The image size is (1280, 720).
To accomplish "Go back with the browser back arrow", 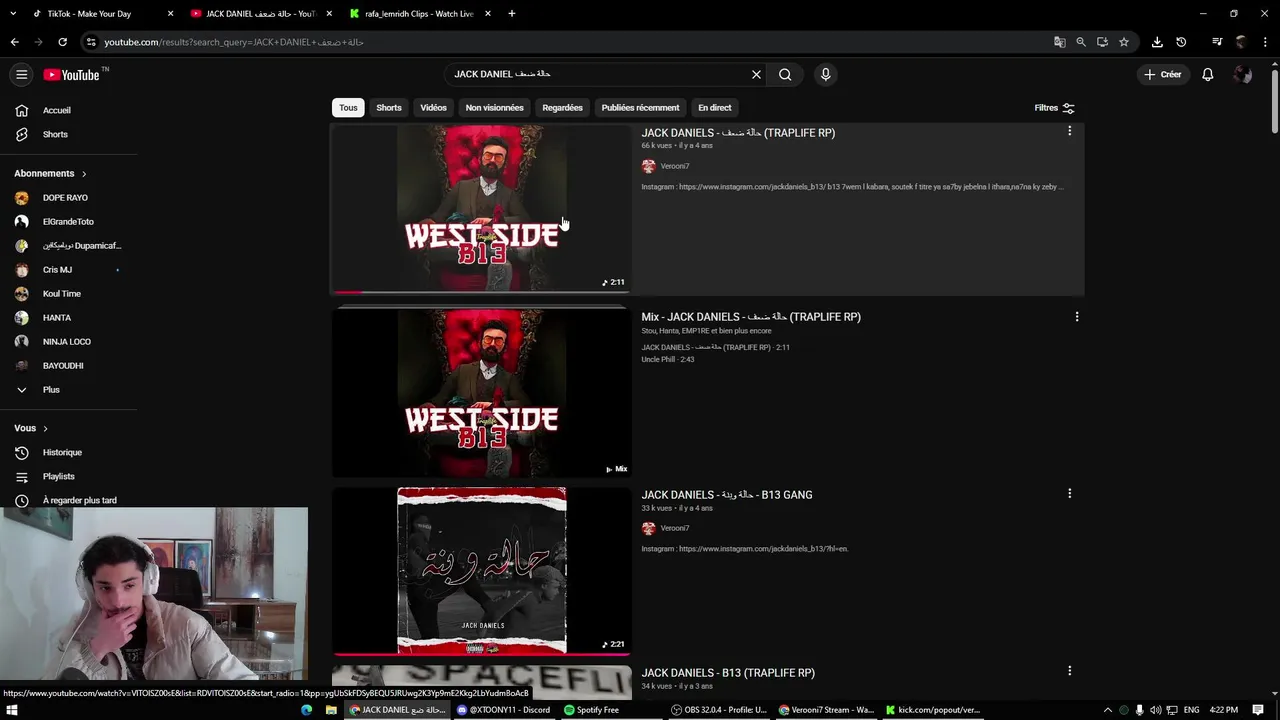I will [x=14, y=42].
